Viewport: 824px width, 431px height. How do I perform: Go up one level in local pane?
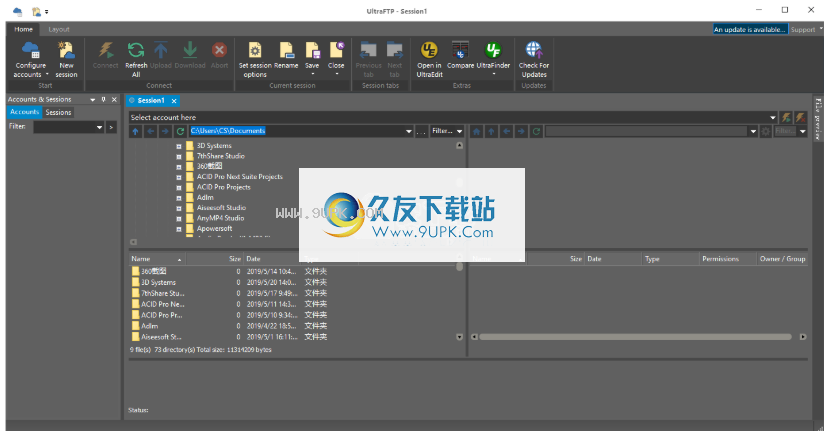tap(136, 131)
